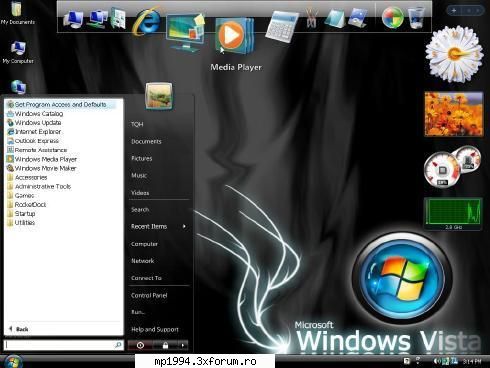
Task: Open Recent Items
Action: click(149, 226)
